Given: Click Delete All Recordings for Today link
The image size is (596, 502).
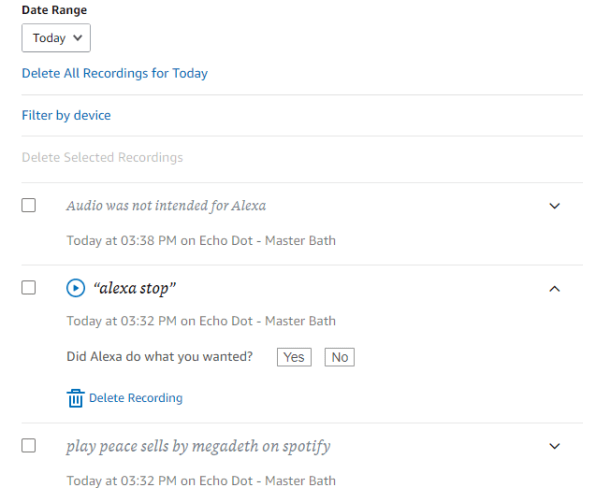Looking at the screenshot, I should [x=115, y=73].
